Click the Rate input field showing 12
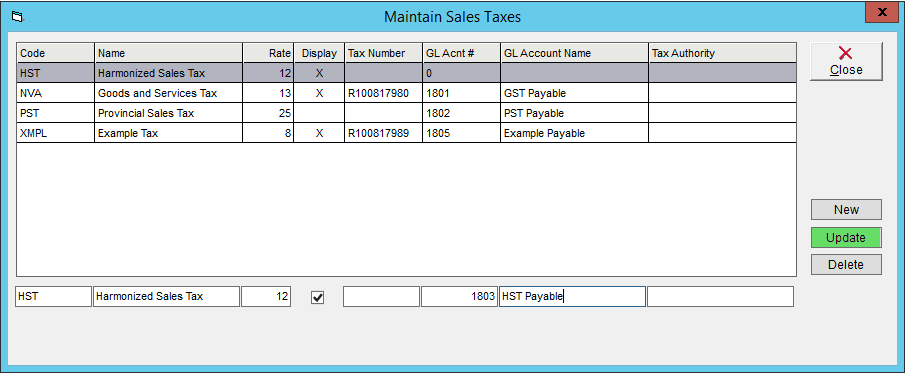The image size is (907, 374). click(266, 297)
